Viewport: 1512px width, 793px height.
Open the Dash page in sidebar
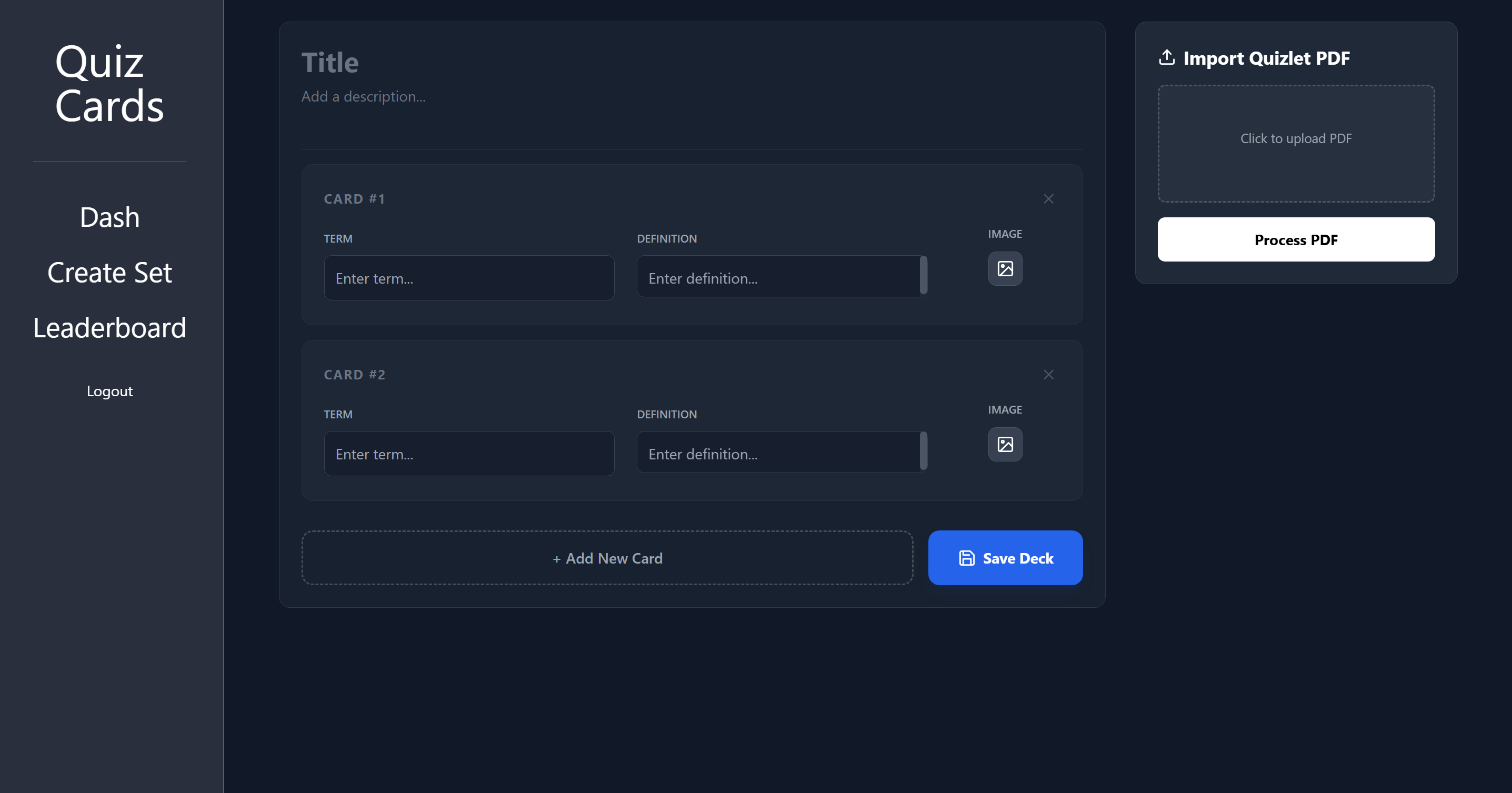click(110, 217)
